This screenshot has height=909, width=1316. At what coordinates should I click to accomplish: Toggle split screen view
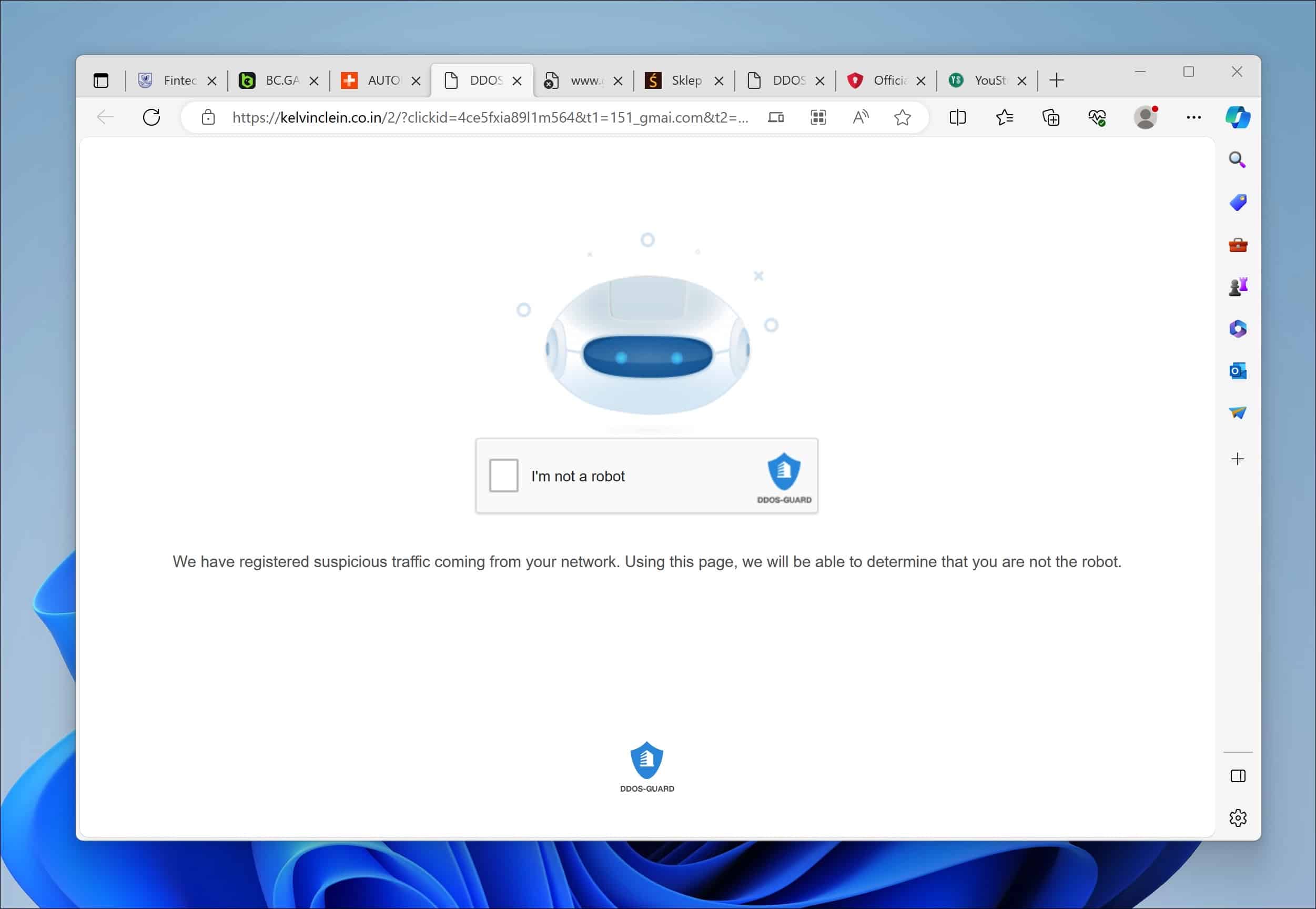(958, 117)
